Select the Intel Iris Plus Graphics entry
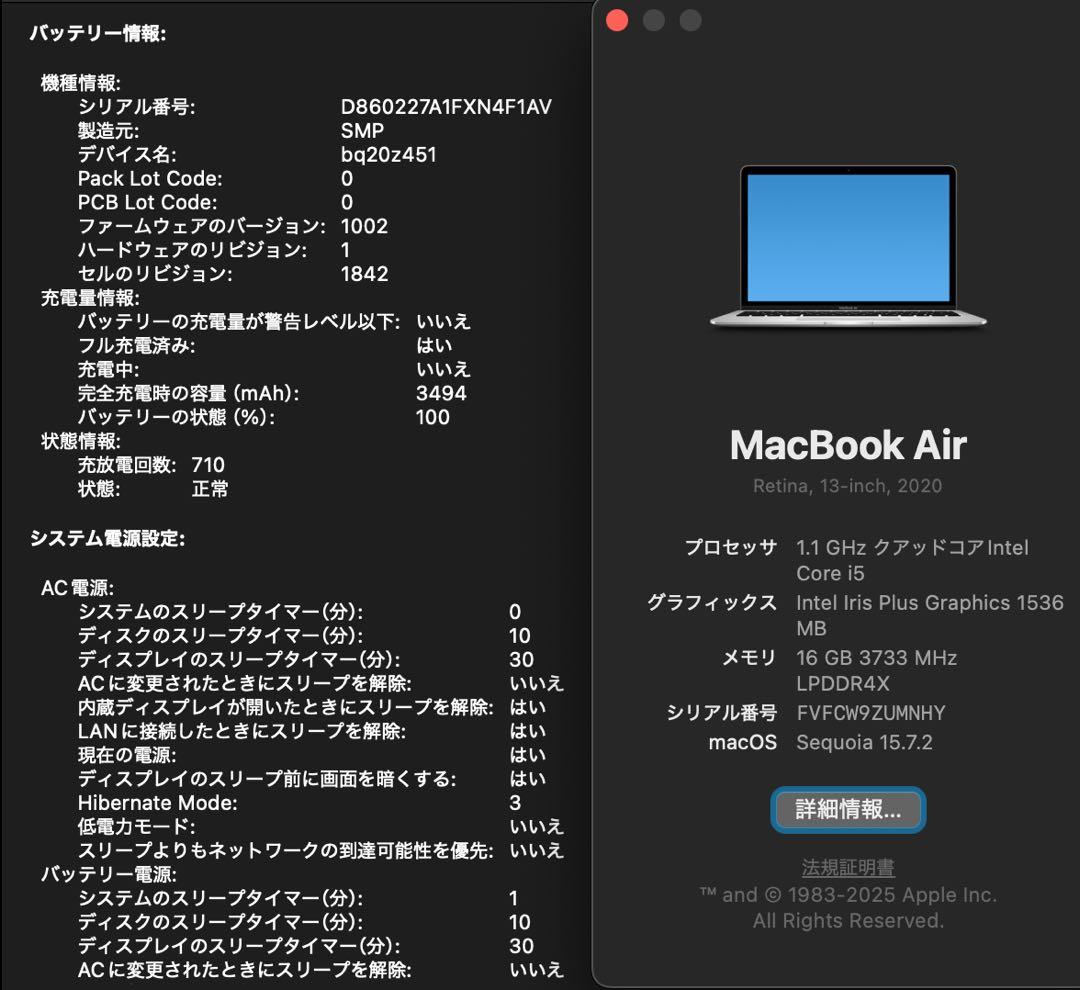Image resolution: width=1080 pixels, height=990 pixels. click(930, 603)
